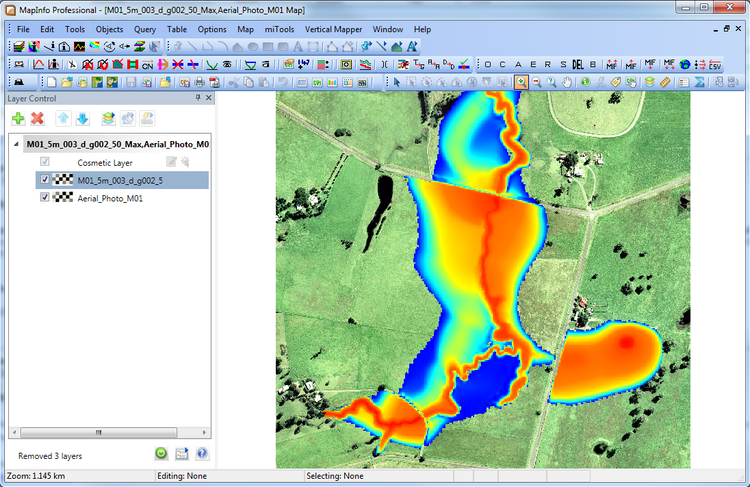Image resolution: width=750 pixels, height=487 pixels.
Task: Click the red Remove Layers X icon
Action: pyautogui.click(x=37, y=118)
